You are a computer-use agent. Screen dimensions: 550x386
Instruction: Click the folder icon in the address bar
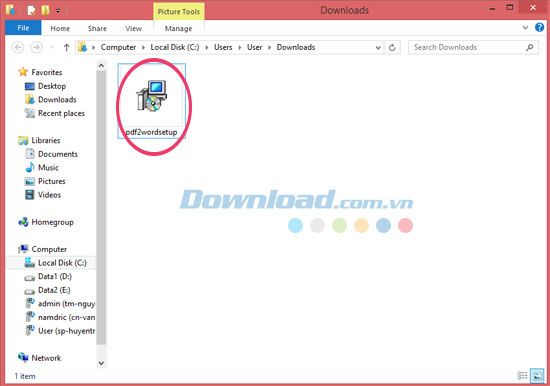[x=82, y=47]
